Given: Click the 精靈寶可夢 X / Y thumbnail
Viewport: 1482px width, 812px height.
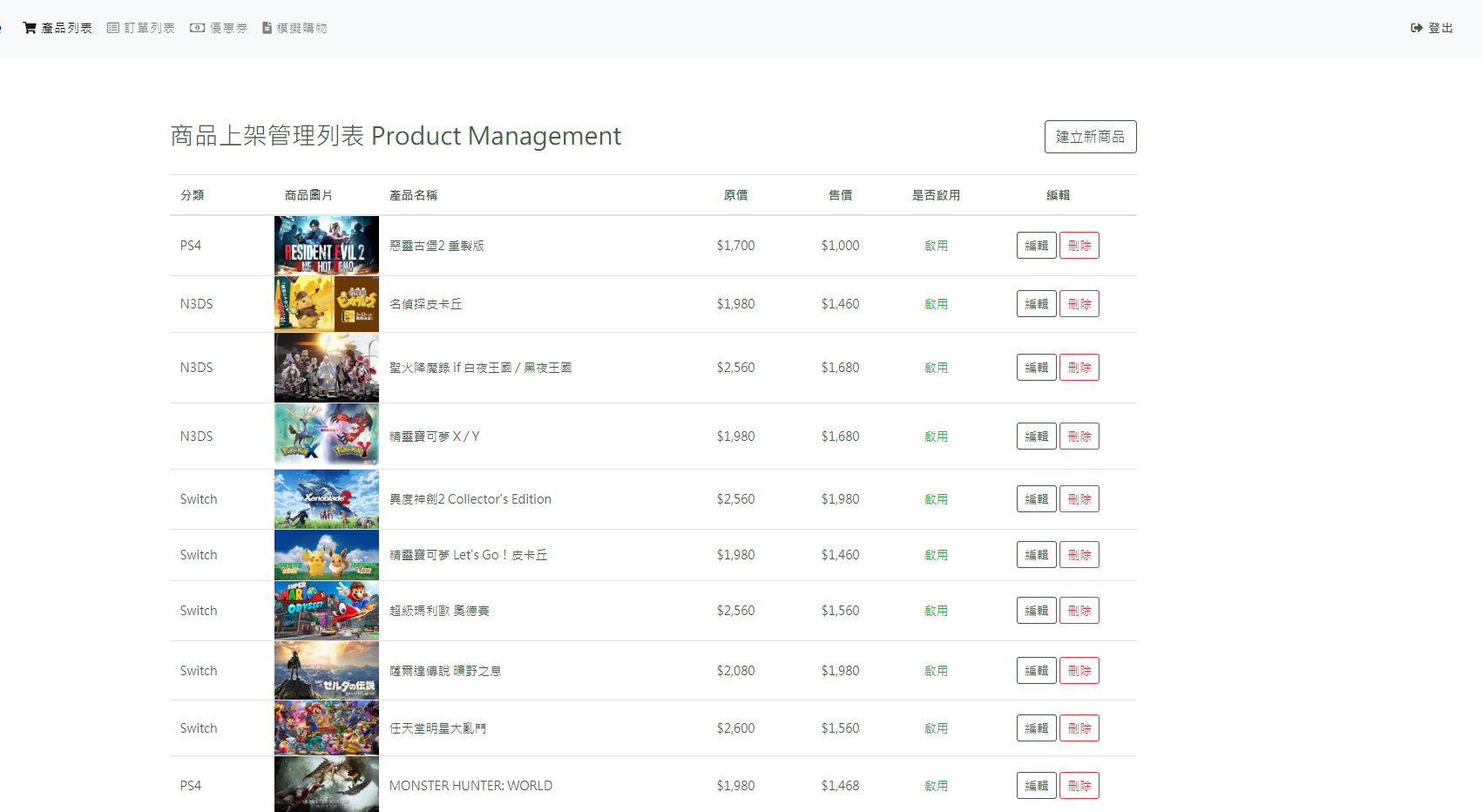Looking at the screenshot, I should pyautogui.click(x=326, y=436).
